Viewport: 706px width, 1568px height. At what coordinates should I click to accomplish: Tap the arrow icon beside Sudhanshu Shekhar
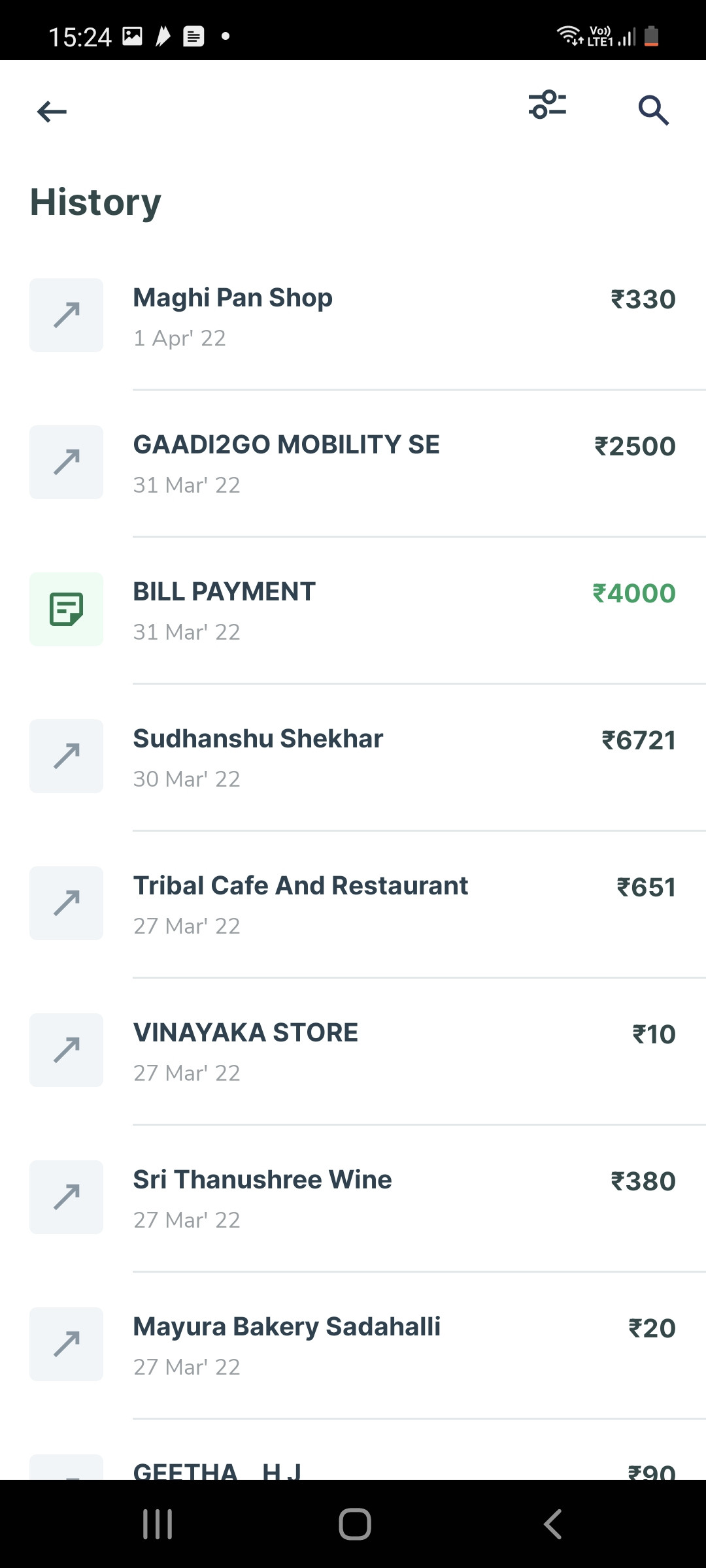(x=67, y=756)
